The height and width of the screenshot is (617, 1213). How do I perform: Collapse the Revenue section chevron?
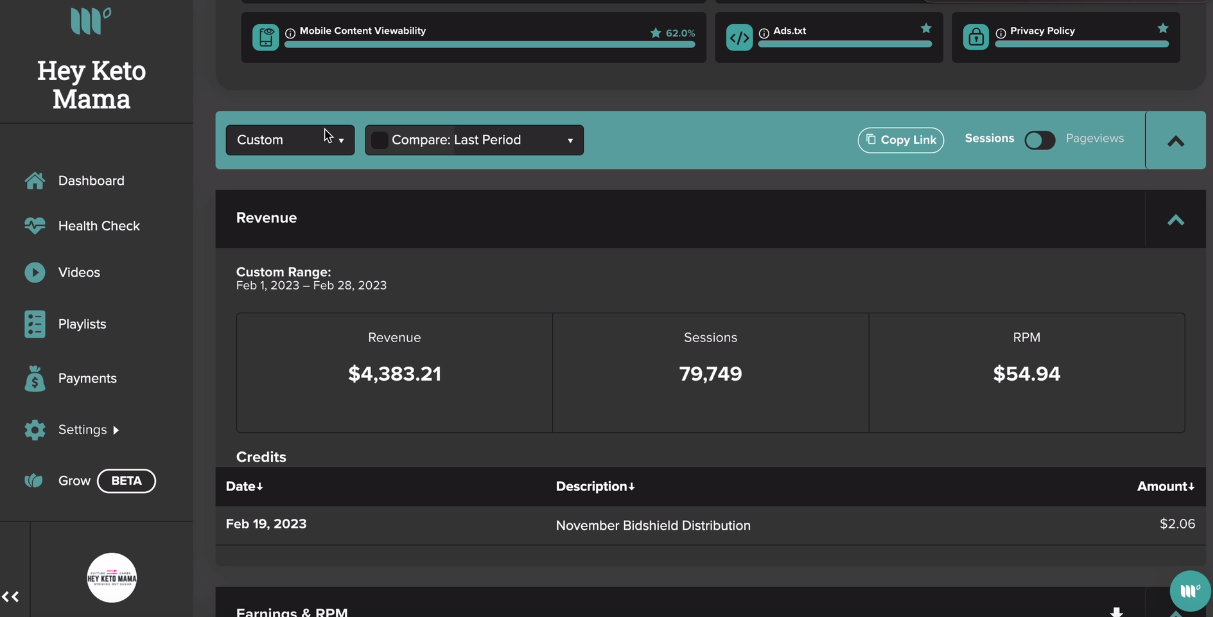[x=1176, y=220]
